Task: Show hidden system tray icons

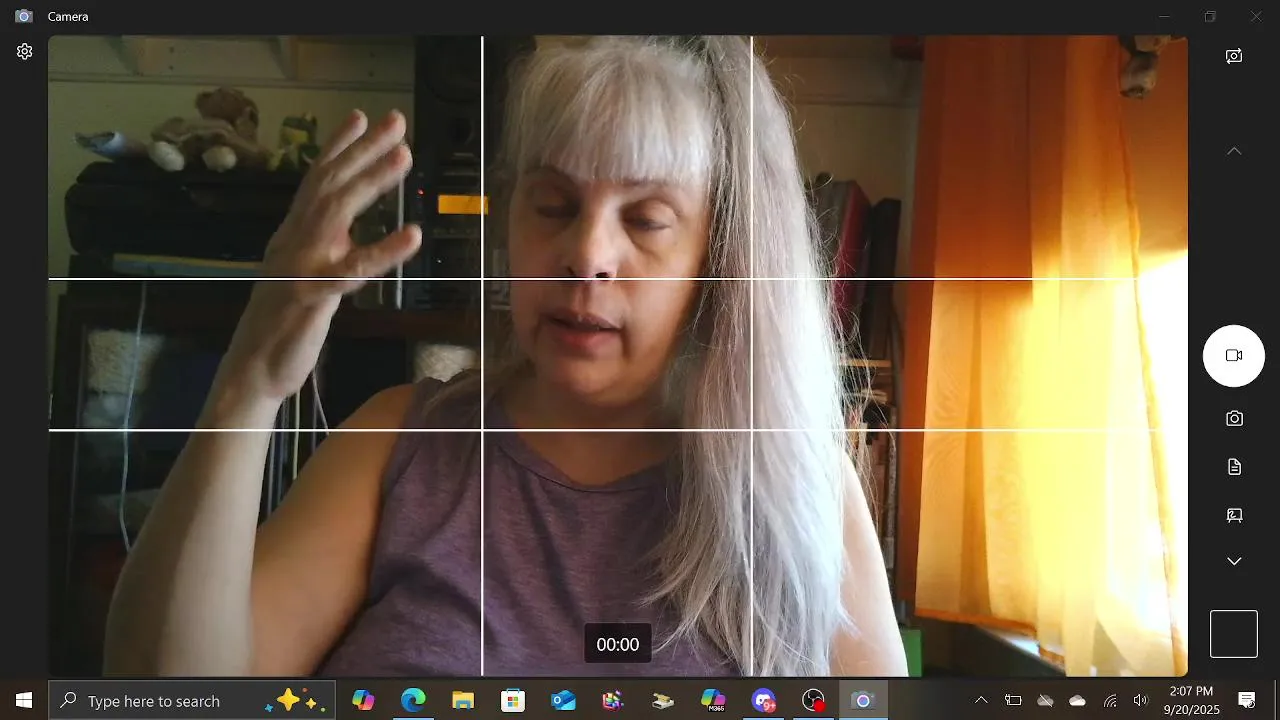Action: point(981,701)
